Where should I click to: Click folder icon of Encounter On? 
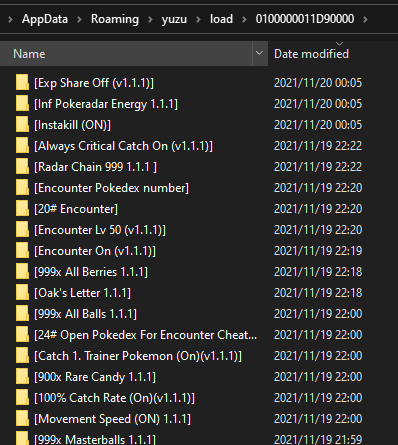pos(22,251)
